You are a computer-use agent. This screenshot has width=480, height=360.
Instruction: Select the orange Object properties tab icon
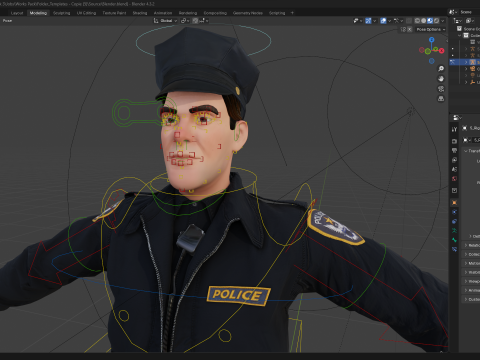pos(454,203)
